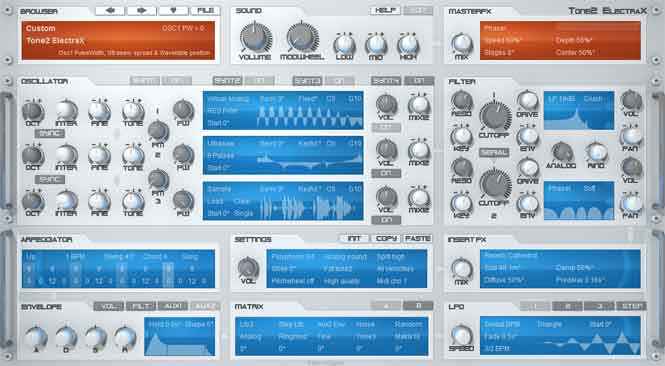Viewport: 665px width, 366px height.
Task: Click the MasterFX MIX knob
Action: pos(461,43)
